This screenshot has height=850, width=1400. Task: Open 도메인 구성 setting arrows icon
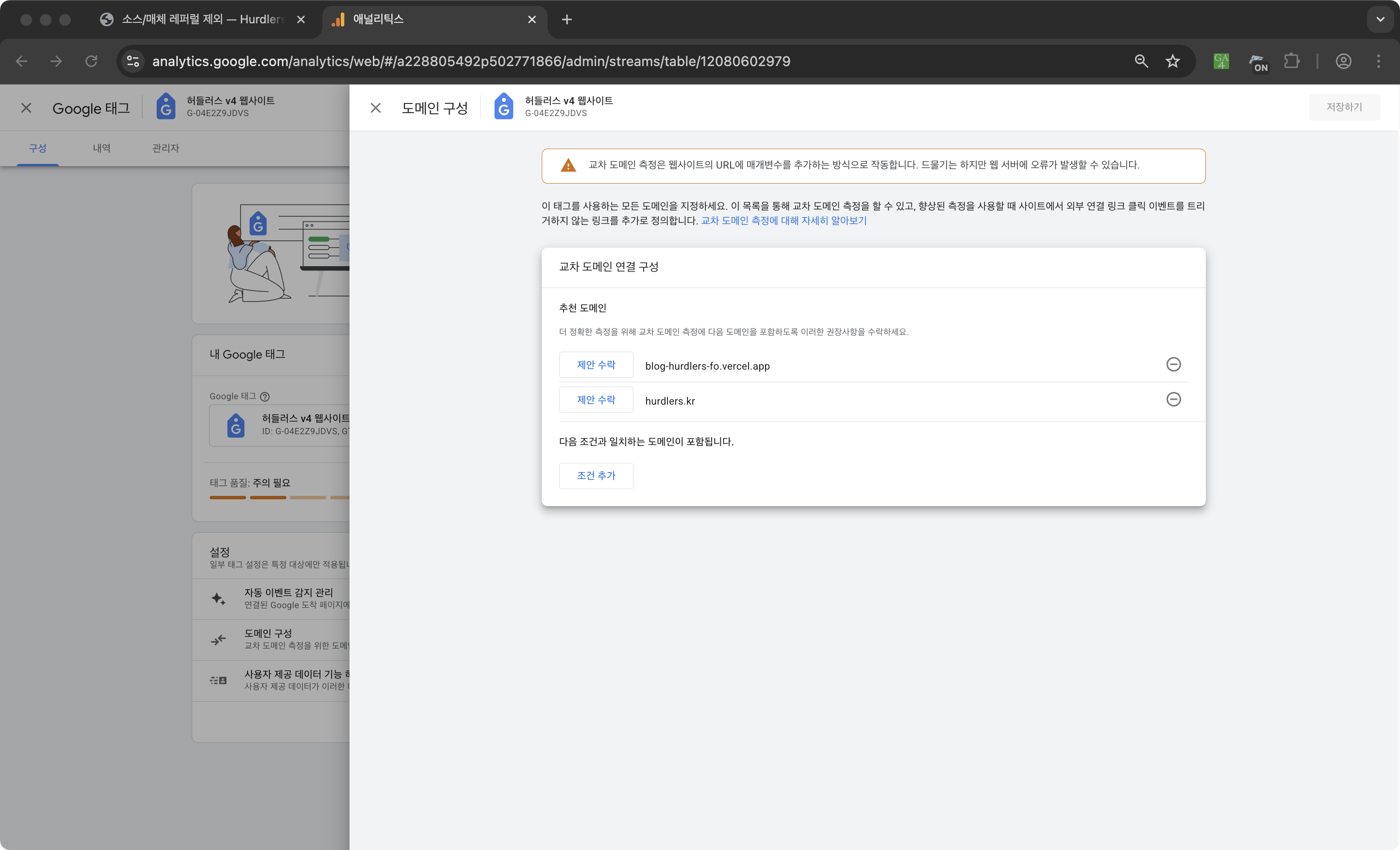[218, 640]
